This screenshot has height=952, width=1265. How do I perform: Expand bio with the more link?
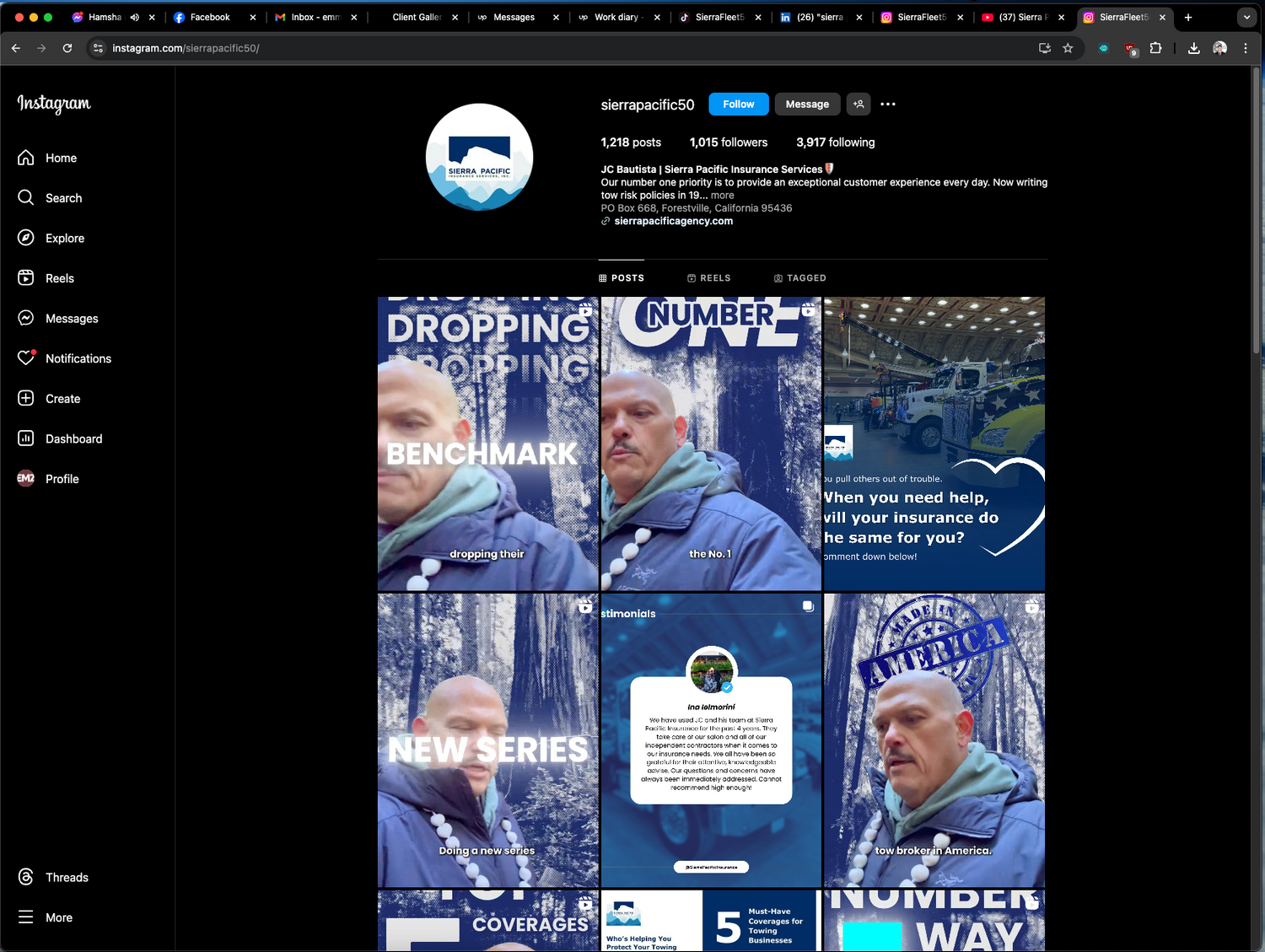pos(723,196)
